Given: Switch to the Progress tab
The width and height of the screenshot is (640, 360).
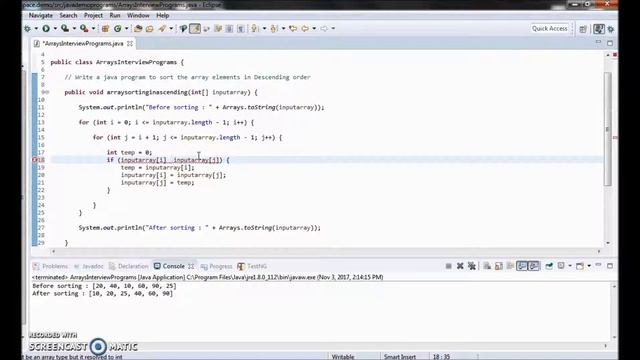Looking at the screenshot, I should [216, 266].
